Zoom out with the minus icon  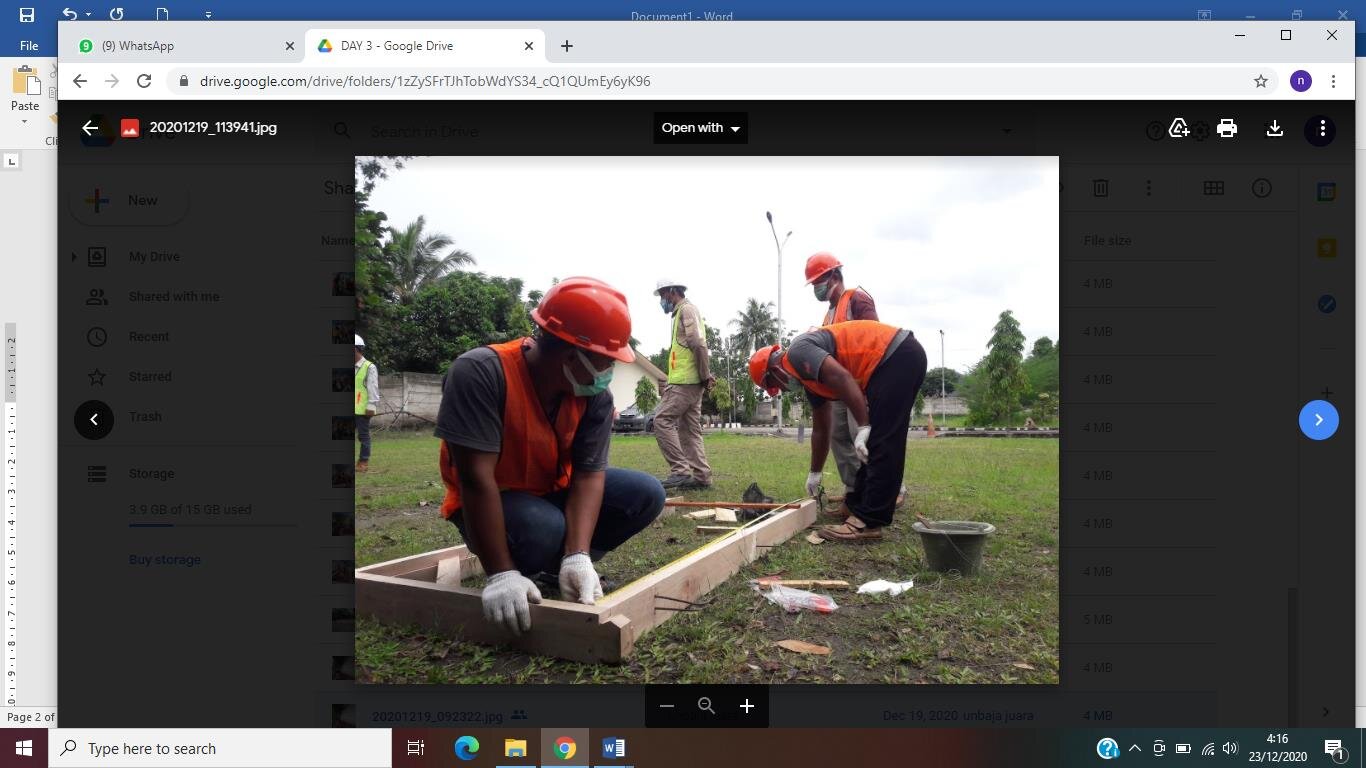pos(666,706)
